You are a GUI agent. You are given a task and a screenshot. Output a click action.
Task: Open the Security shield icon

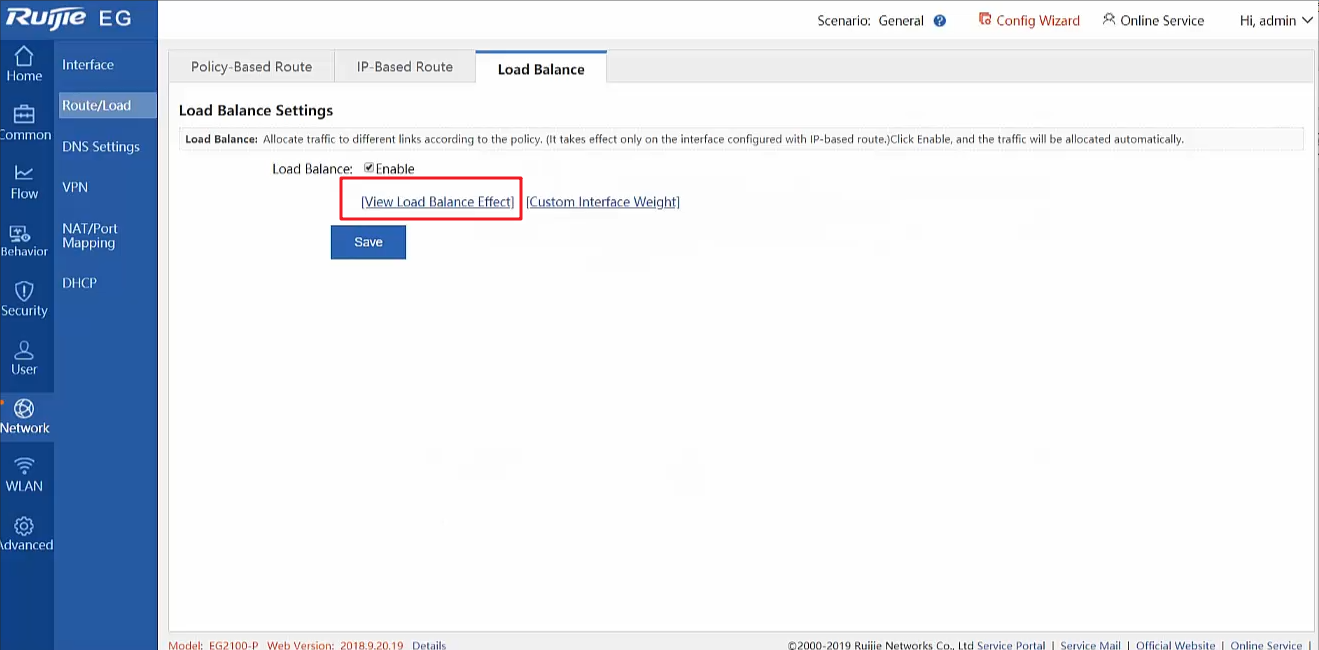coord(24,291)
